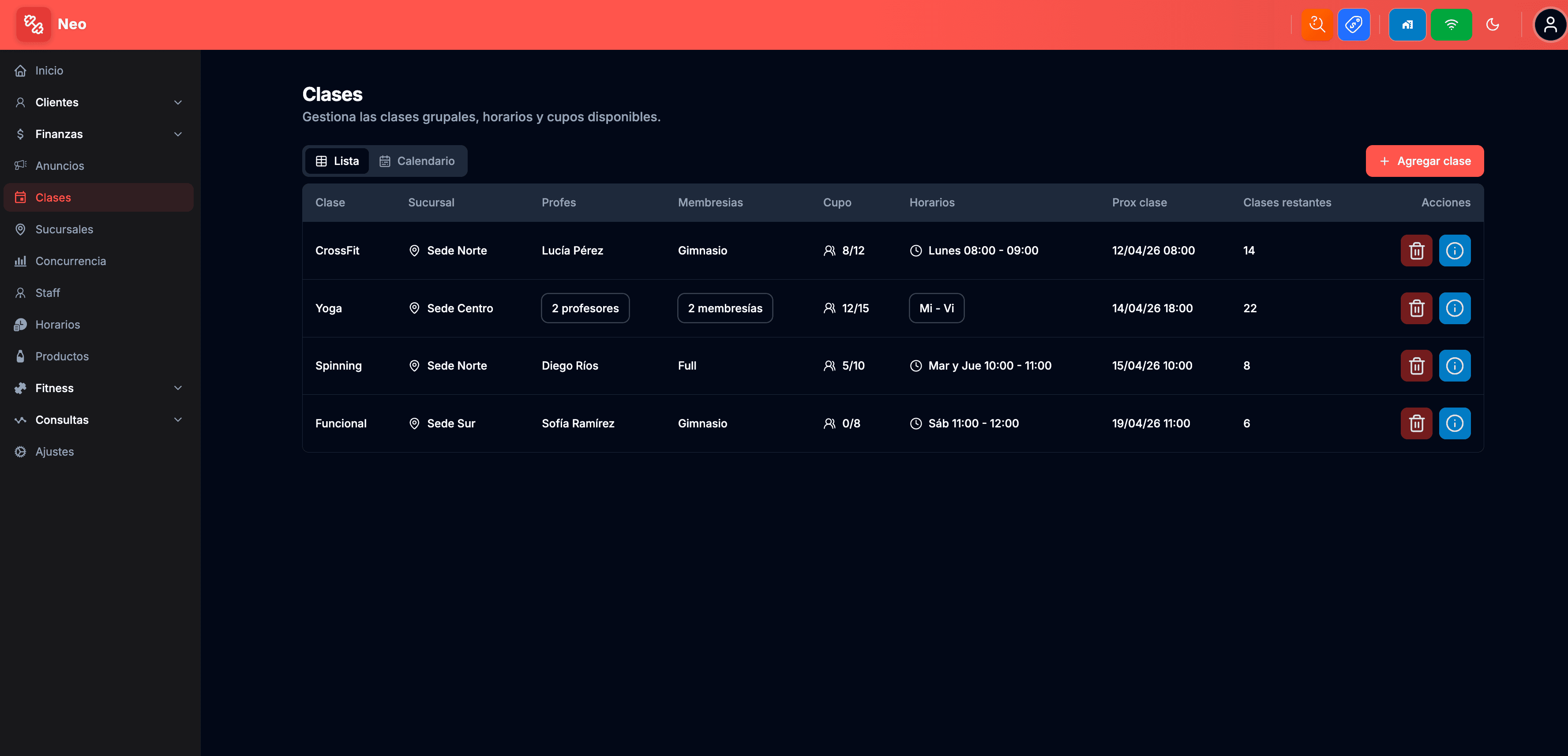Screen dimensions: 1568x756
Task: Click the orange search icon in header
Action: 1317,25
